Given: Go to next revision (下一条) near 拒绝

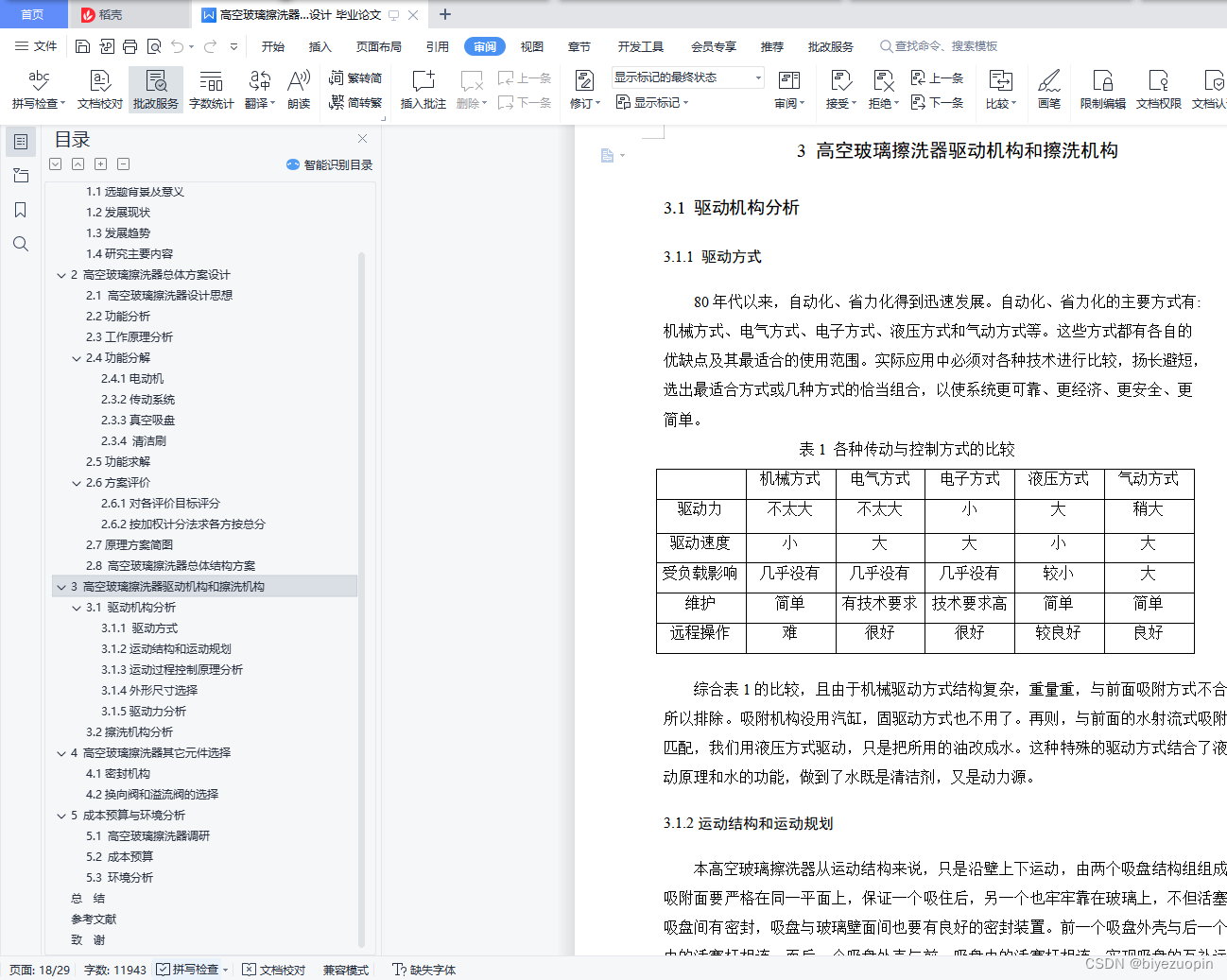Looking at the screenshot, I should 937,103.
